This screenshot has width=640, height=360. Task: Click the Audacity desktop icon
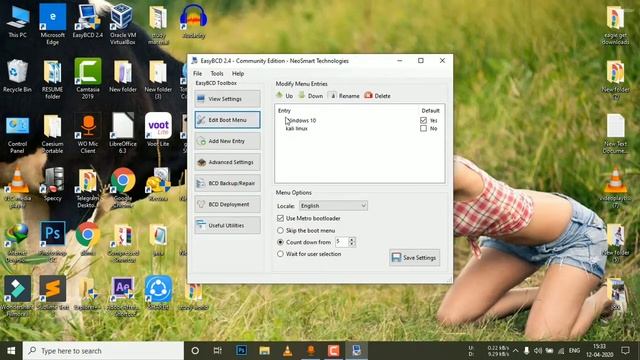click(193, 22)
